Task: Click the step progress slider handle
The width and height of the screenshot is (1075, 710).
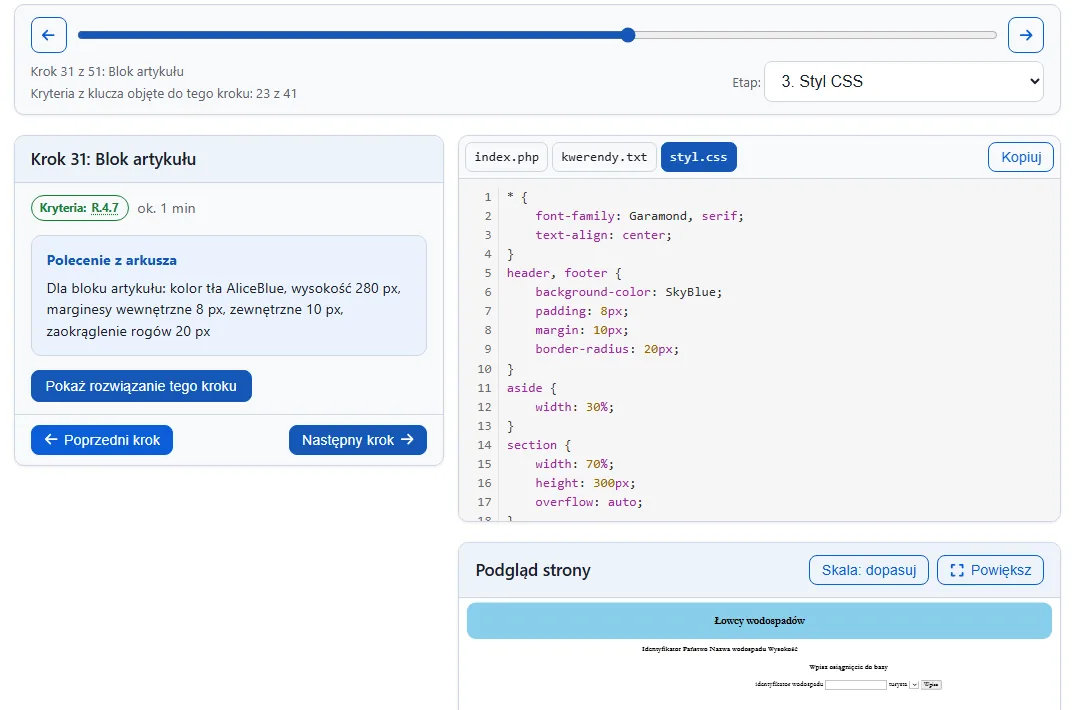Action: point(628,35)
